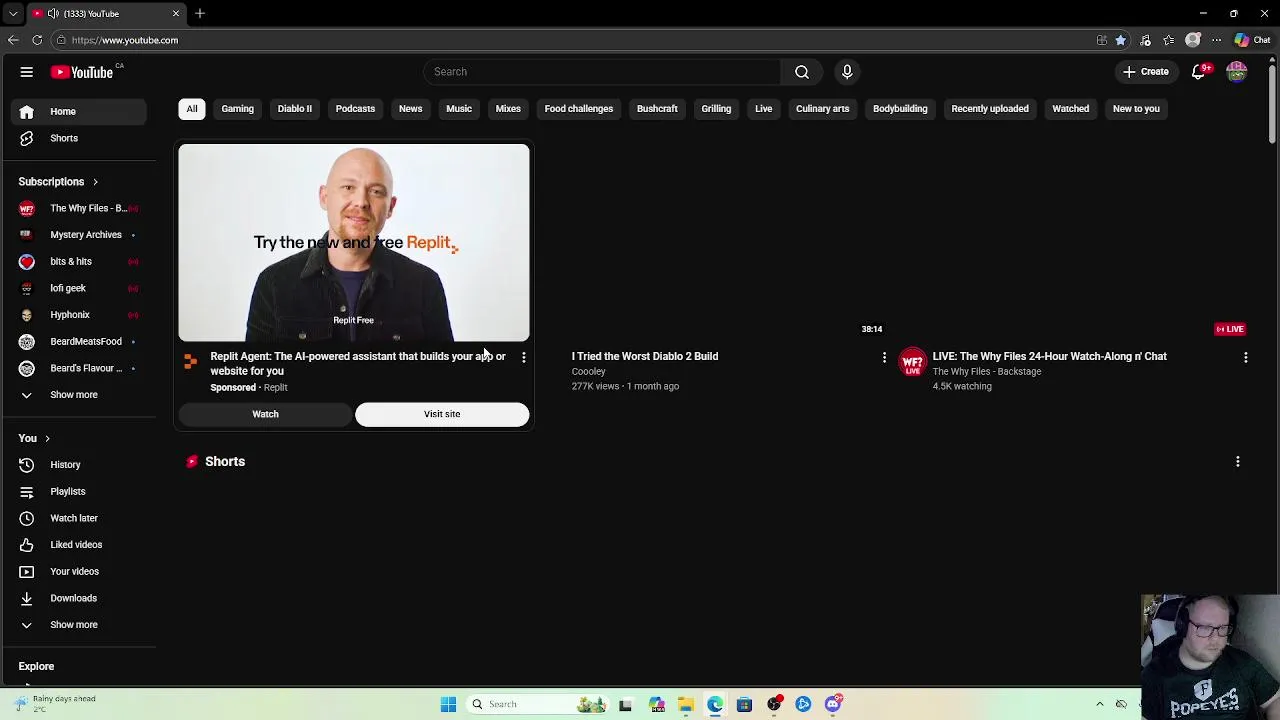
Task: Open options for Why Files LIVE video
Action: (x=1245, y=357)
